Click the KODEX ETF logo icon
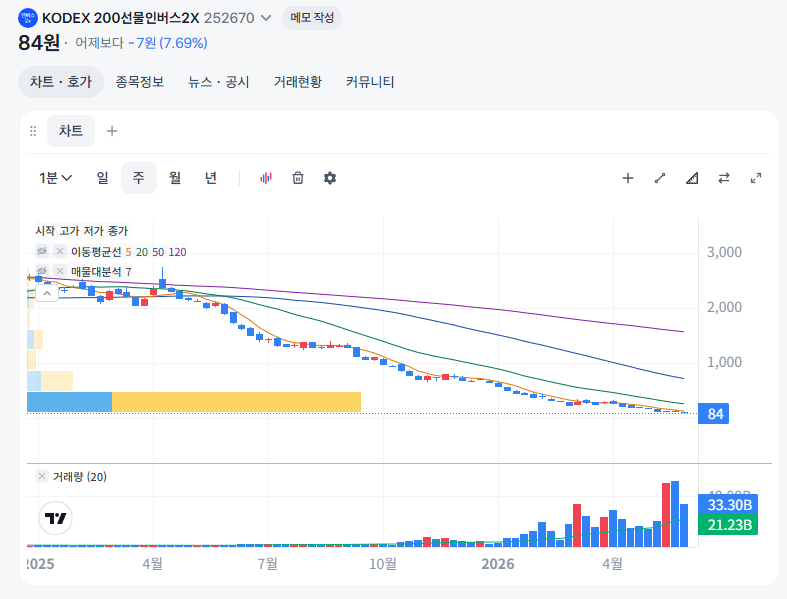787x599 pixels. [28, 18]
